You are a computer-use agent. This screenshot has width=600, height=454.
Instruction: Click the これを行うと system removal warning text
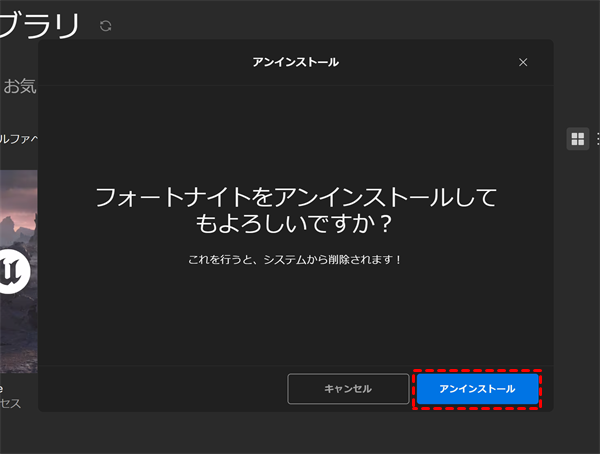point(295,259)
